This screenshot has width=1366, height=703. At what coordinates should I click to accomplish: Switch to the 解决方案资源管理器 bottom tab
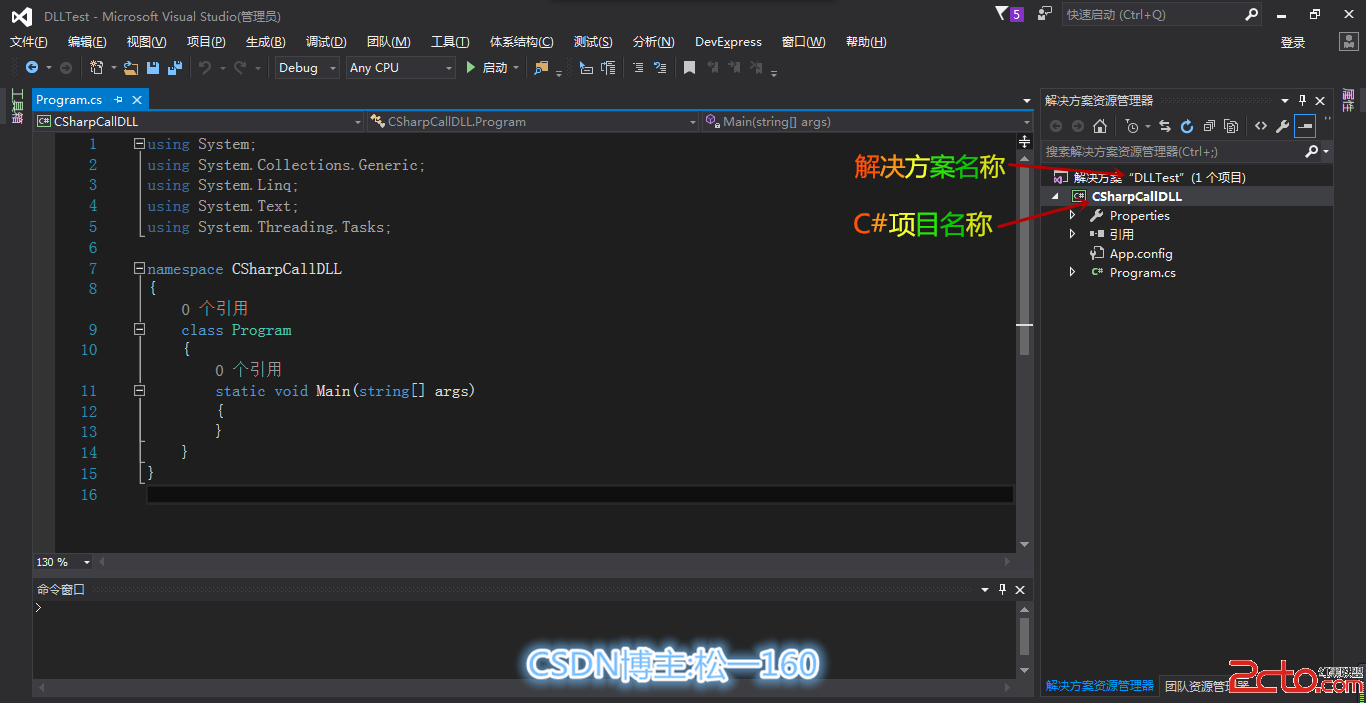tap(1100, 686)
